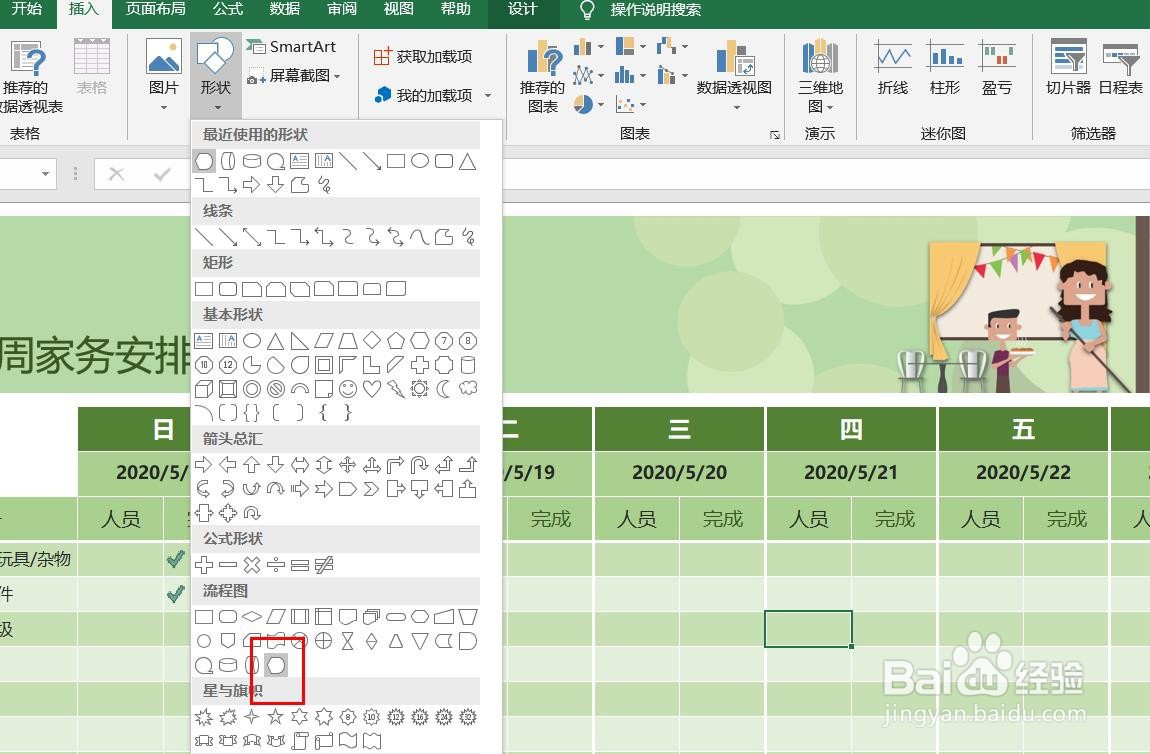Click the checkmark in the 玩具/杂物 row
Image resolution: width=1150 pixels, height=754 pixels.
(175, 559)
